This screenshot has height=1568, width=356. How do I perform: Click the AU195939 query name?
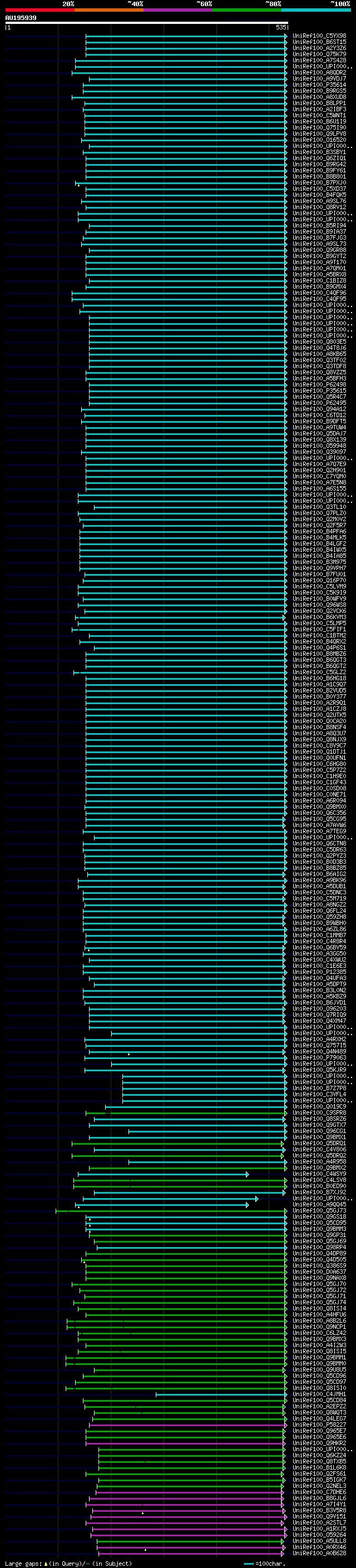(x=21, y=18)
